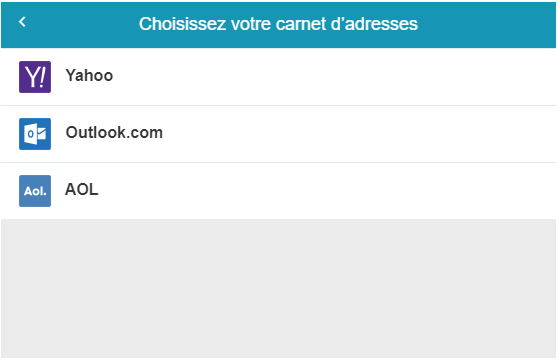Click the white 'Aol.' lettering in the logo
Image resolution: width=559 pixels, height=362 pixels.
click(35, 192)
